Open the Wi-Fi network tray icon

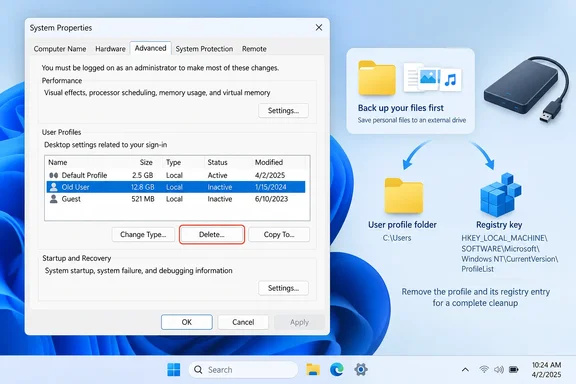(x=484, y=369)
